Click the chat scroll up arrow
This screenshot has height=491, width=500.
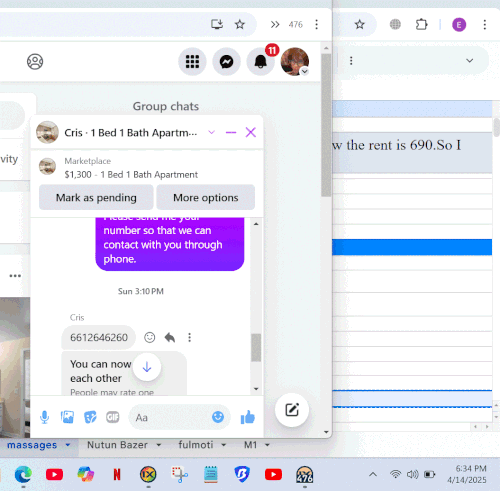point(256,224)
